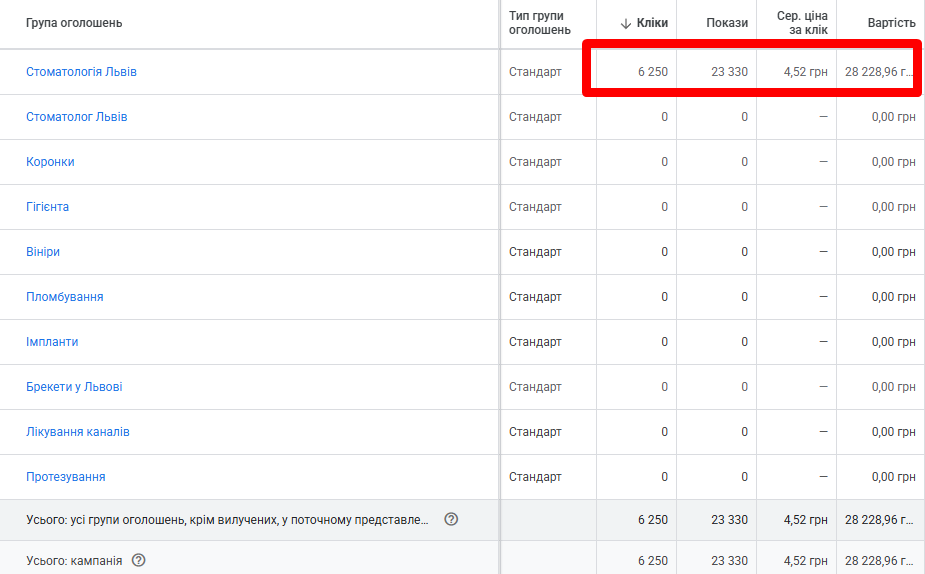Select Стандарт type cell in Імпланти row
The image size is (925, 574).
[535, 342]
